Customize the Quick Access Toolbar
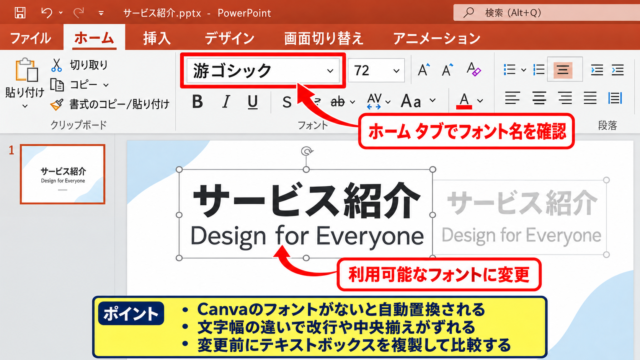The width and height of the screenshot is (640, 360). 100,13
